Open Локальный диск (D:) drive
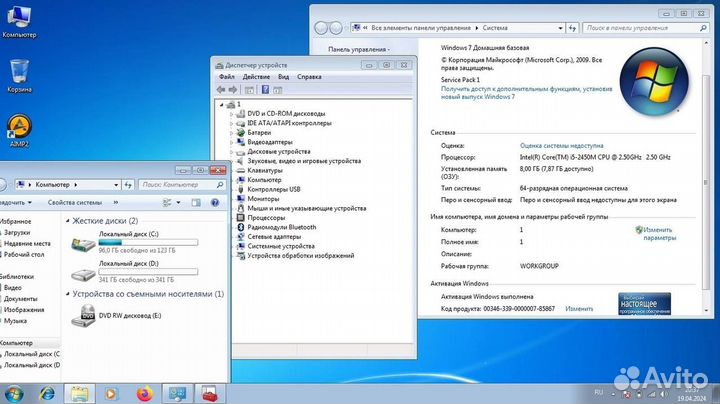The width and height of the screenshot is (720, 404). (135, 271)
